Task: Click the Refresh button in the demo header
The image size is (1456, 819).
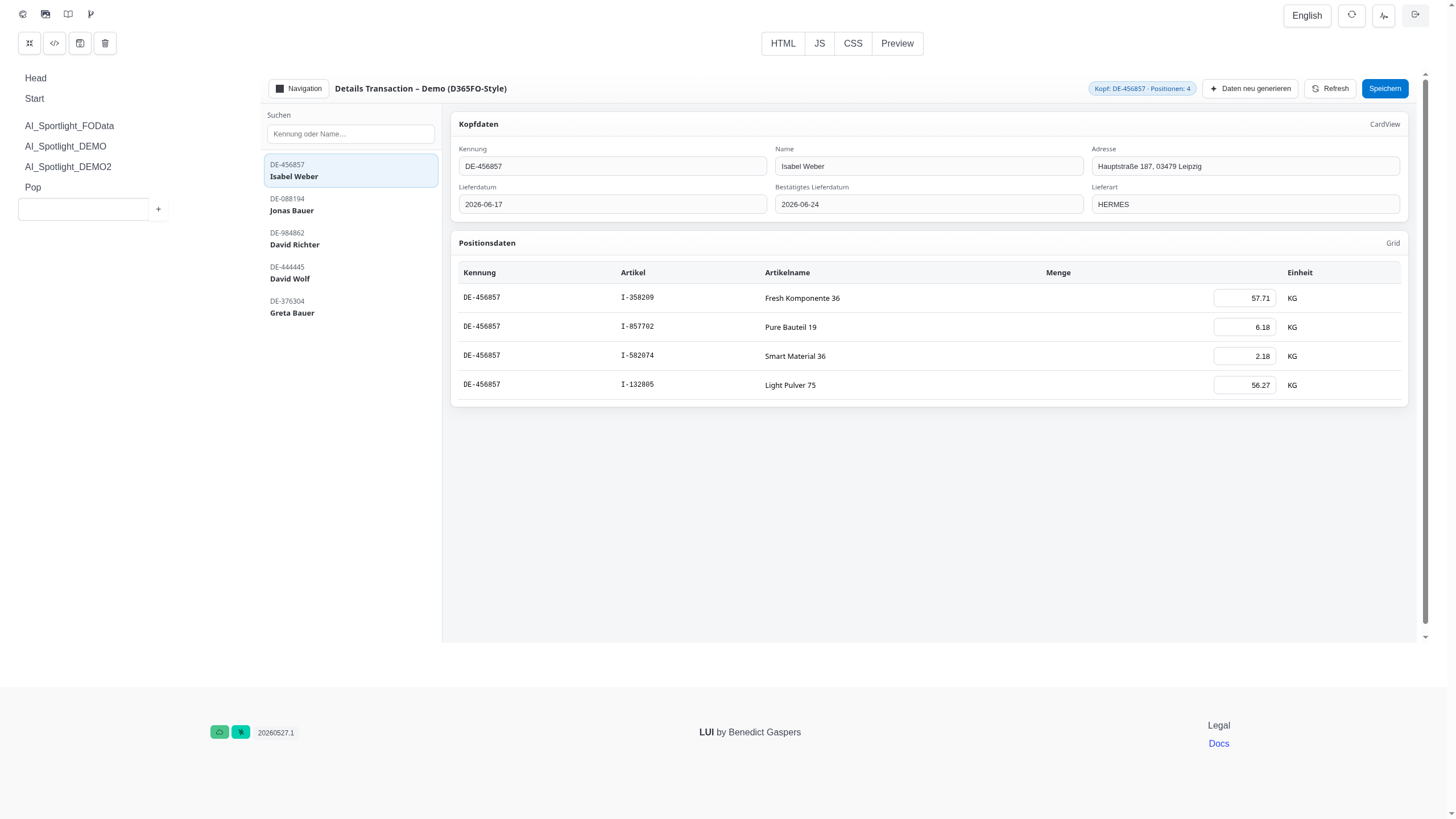Action: (x=1330, y=89)
